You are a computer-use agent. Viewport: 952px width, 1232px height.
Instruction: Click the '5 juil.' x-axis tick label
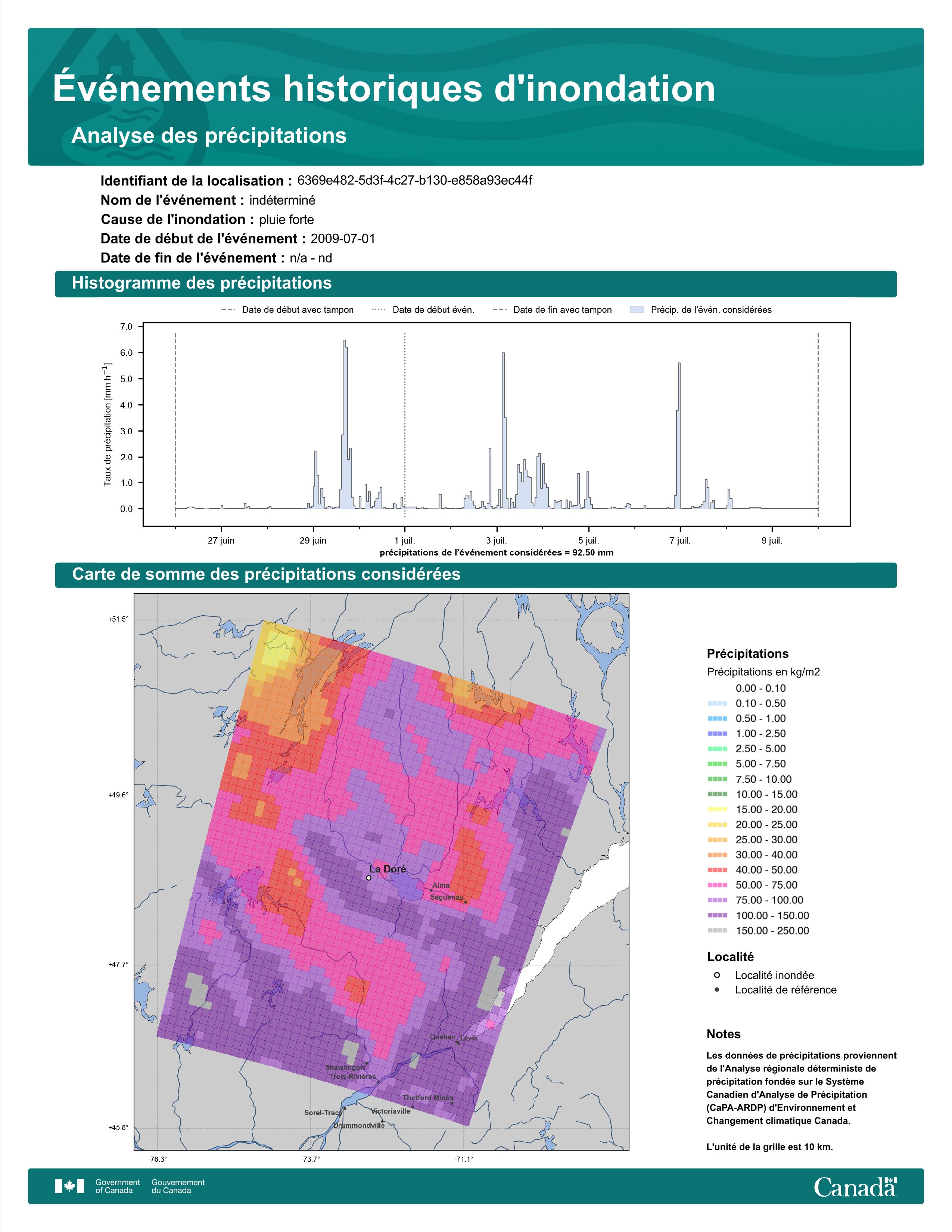click(588, 541)
